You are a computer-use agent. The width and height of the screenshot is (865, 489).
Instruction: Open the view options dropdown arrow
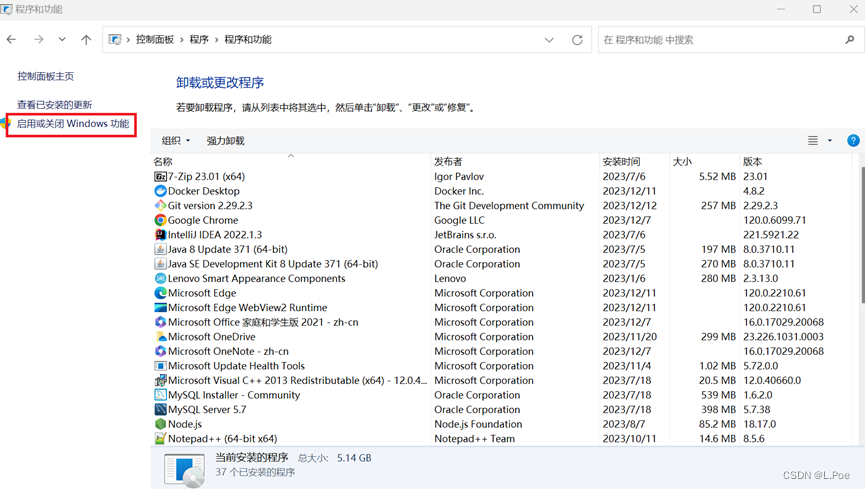830,141
